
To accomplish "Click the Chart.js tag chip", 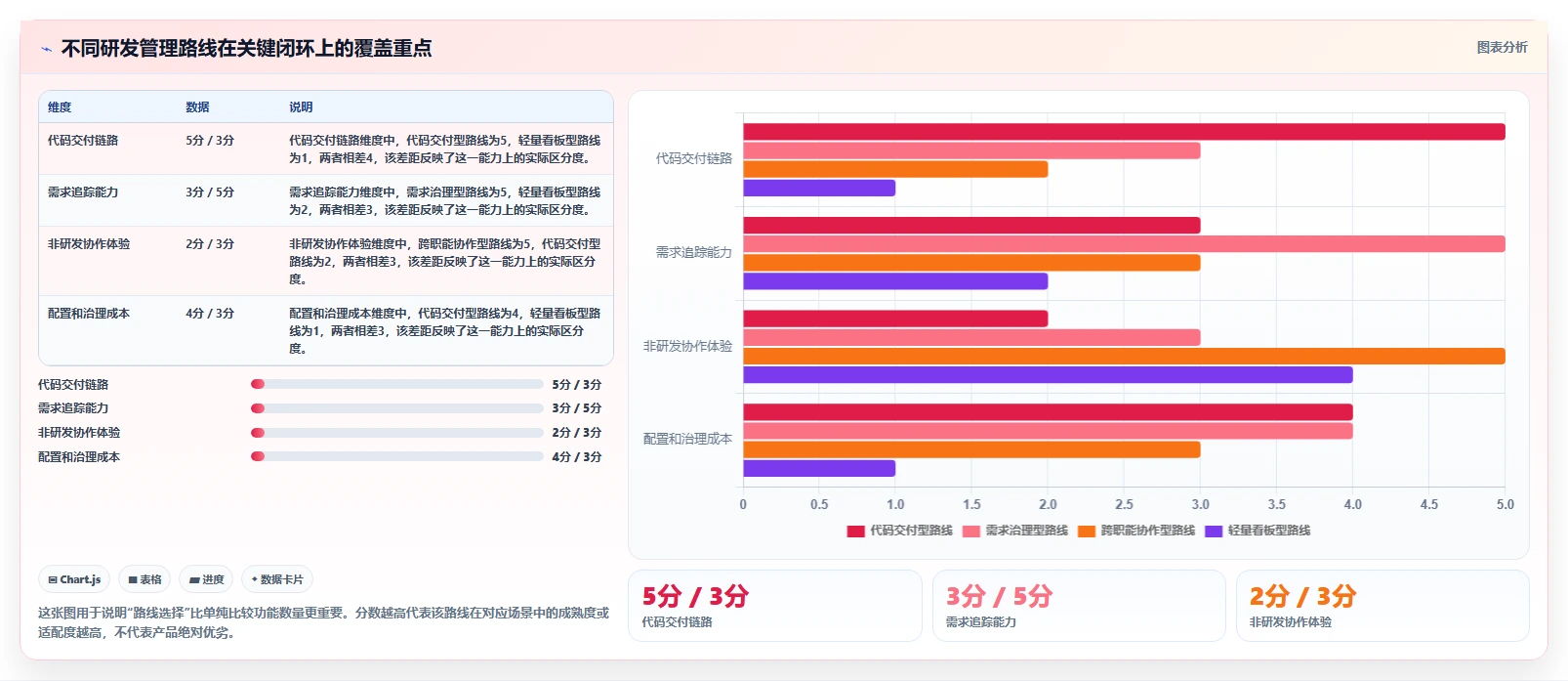I will click(74, 579).
